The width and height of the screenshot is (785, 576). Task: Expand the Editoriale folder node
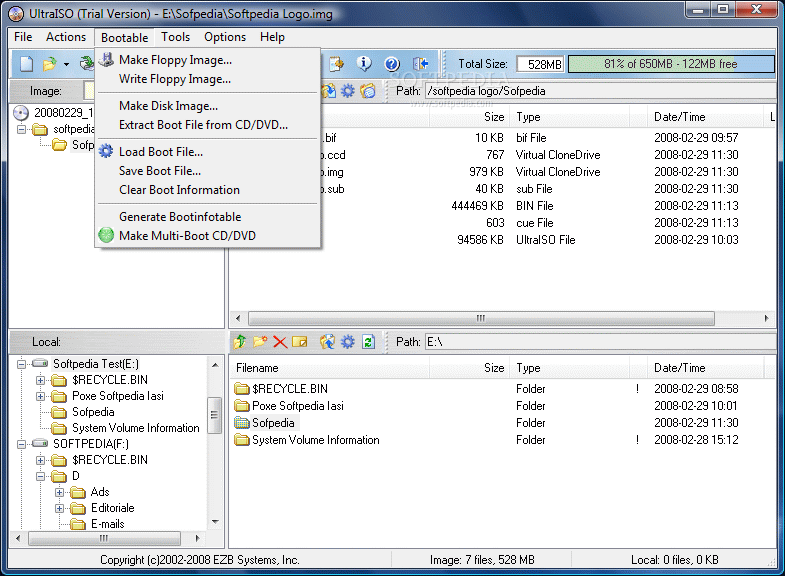(60, 508)
